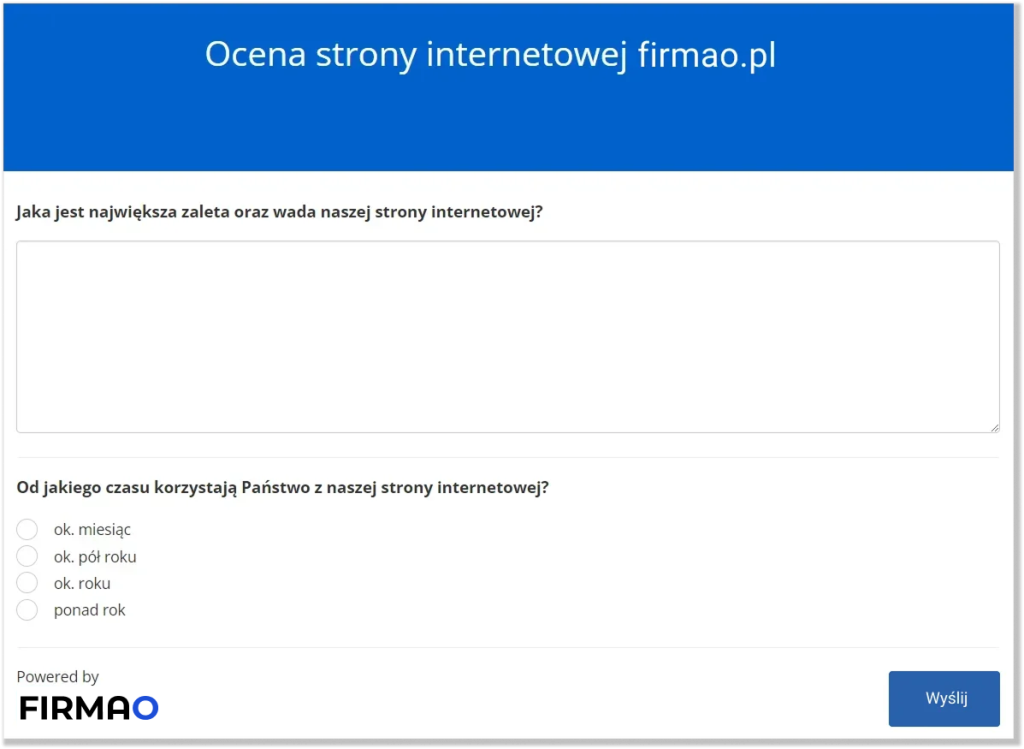Click the Wyślij submit button
The image size is (1024, 749).
point(943,698)
